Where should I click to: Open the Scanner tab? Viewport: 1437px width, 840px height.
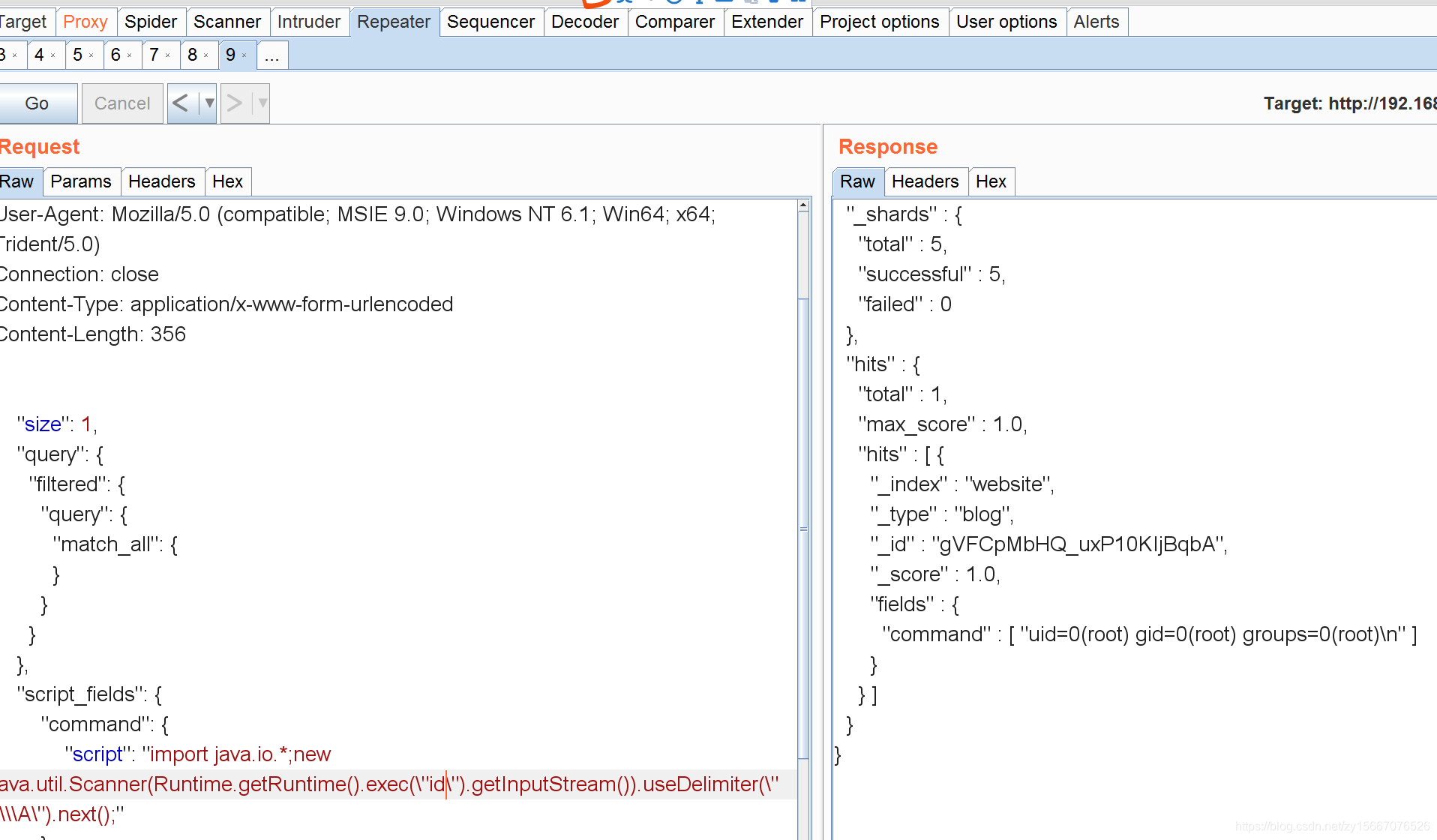[227, 22]
